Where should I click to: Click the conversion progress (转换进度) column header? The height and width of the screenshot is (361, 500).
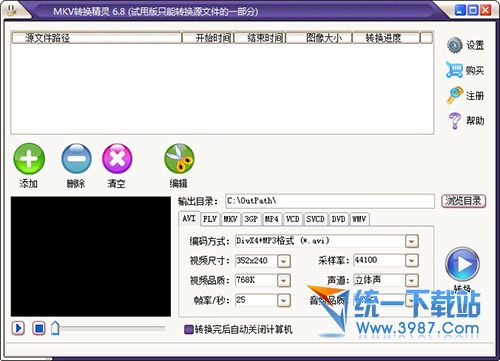click(386, 38)
